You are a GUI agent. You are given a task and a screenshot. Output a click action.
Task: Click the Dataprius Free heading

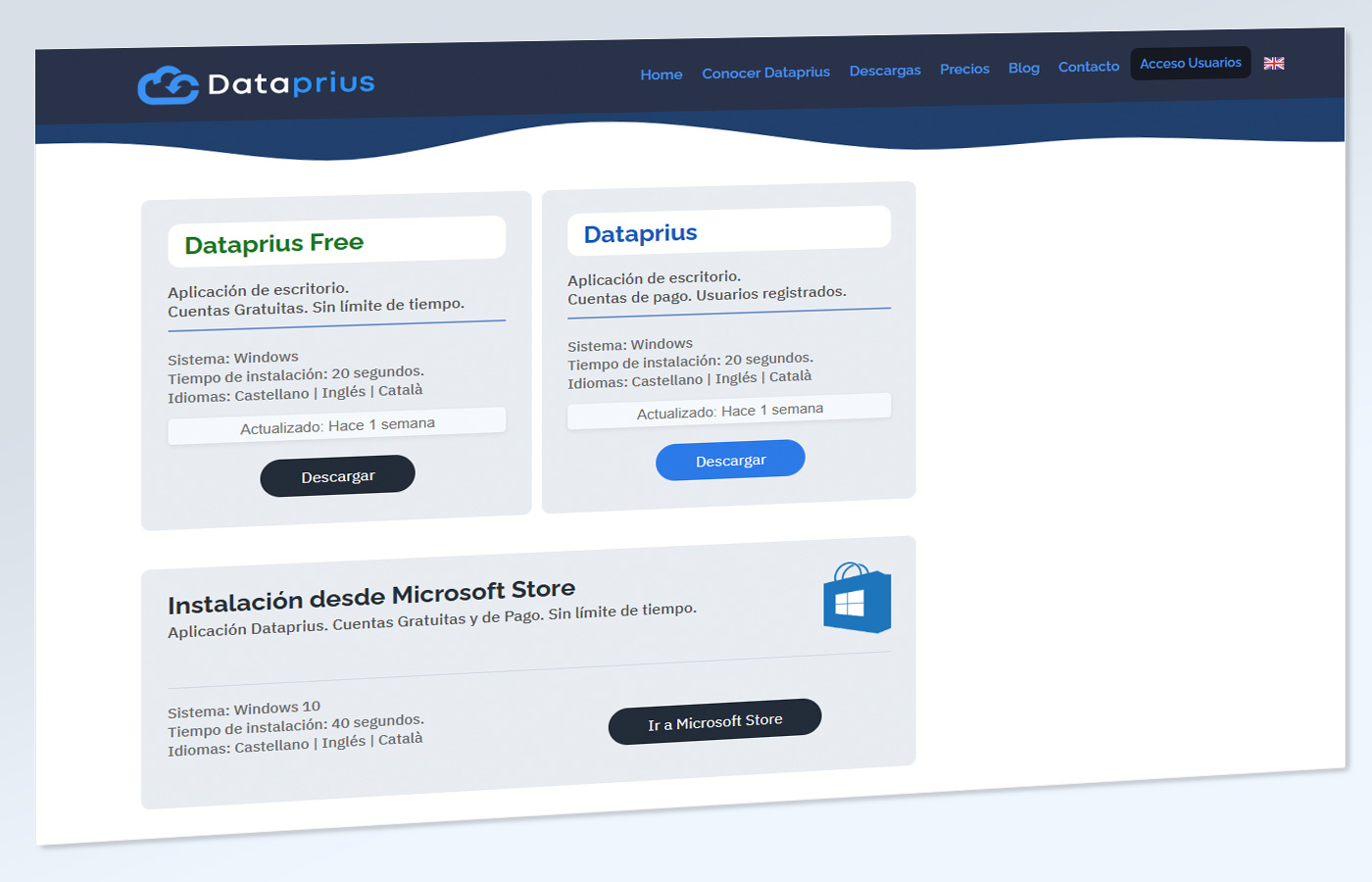(274, 241)
